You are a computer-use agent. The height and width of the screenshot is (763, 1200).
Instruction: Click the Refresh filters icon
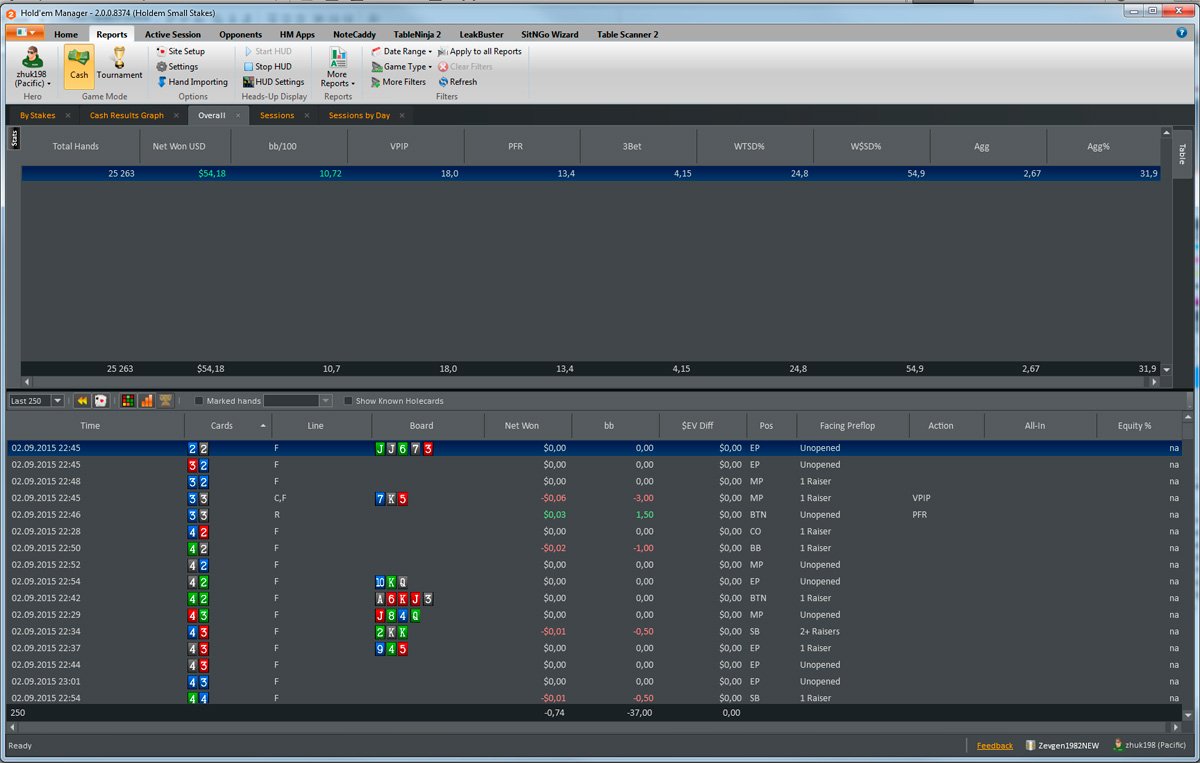pos(443,82)
